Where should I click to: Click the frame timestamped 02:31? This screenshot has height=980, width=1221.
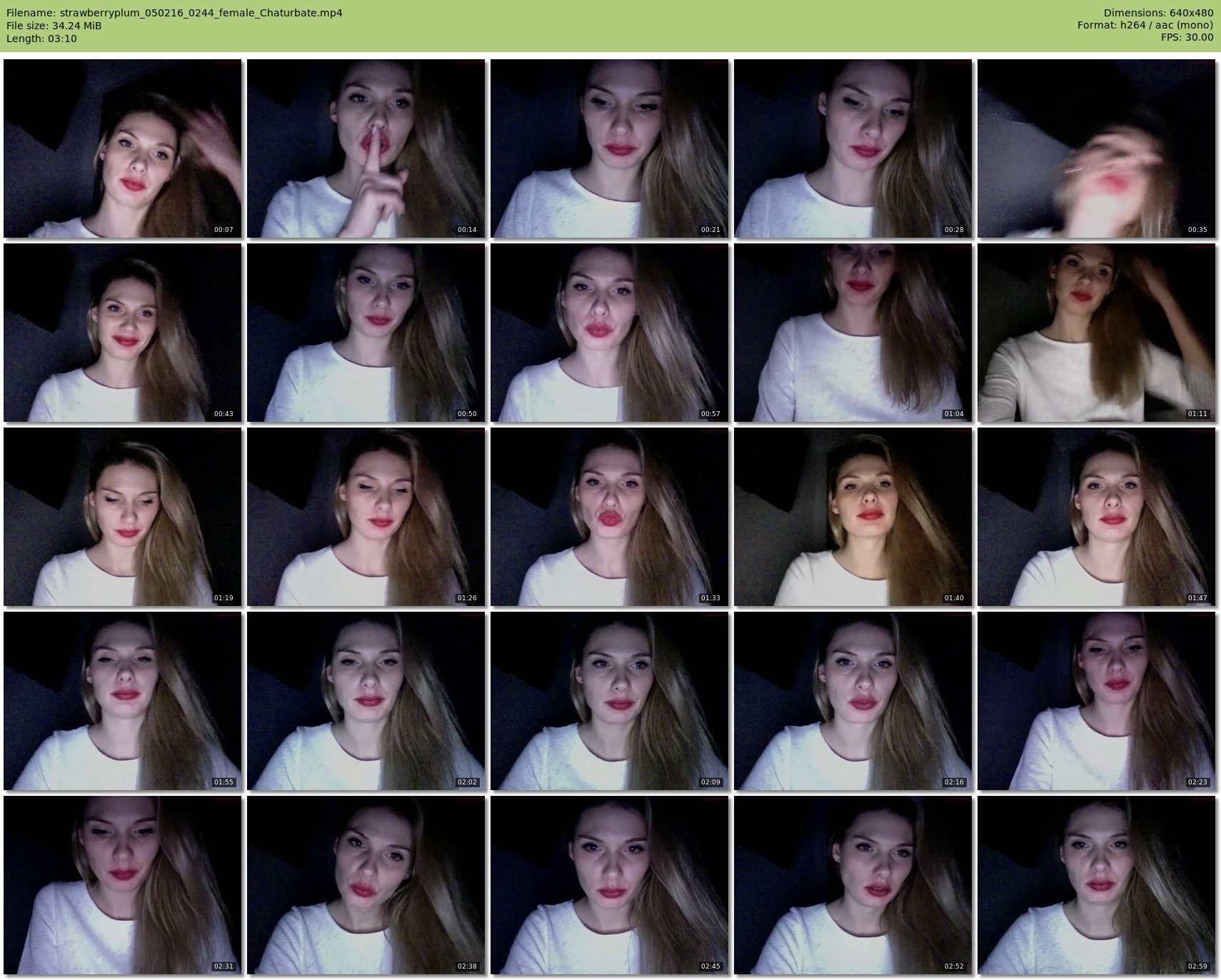(123, 885)
